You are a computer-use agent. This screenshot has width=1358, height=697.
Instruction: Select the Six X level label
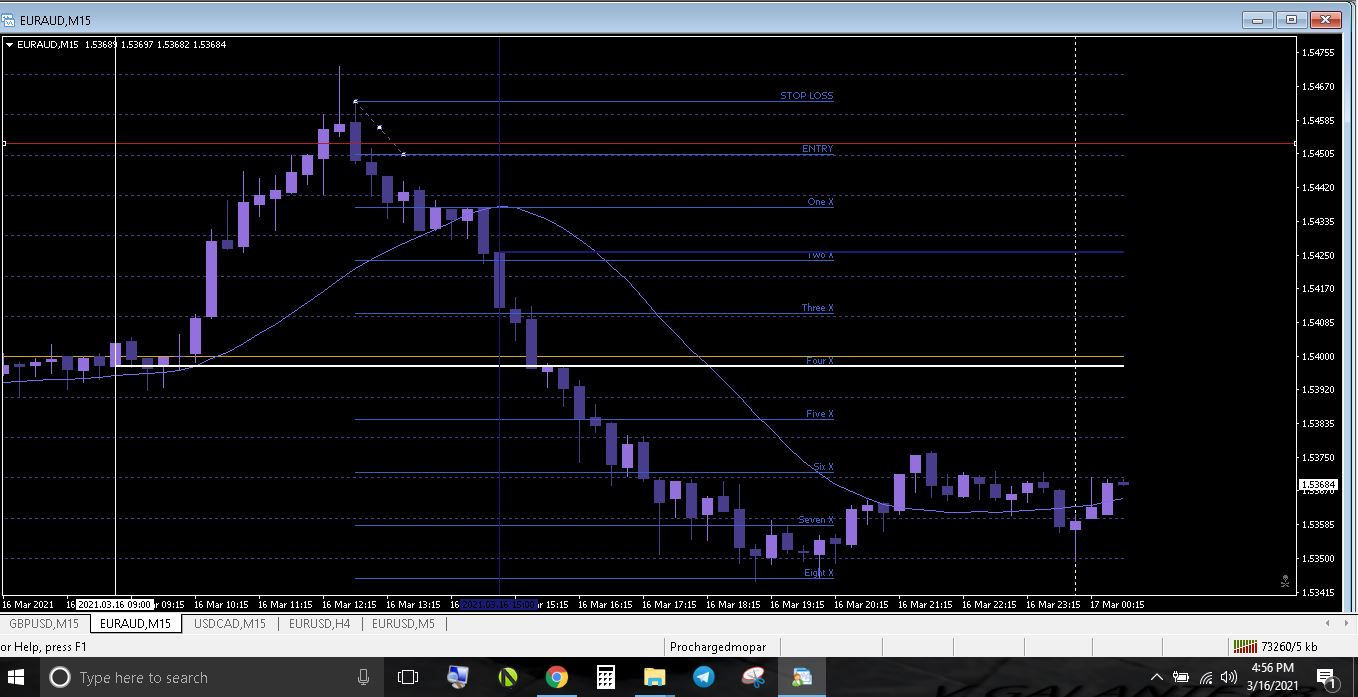[x=823, y=467]
